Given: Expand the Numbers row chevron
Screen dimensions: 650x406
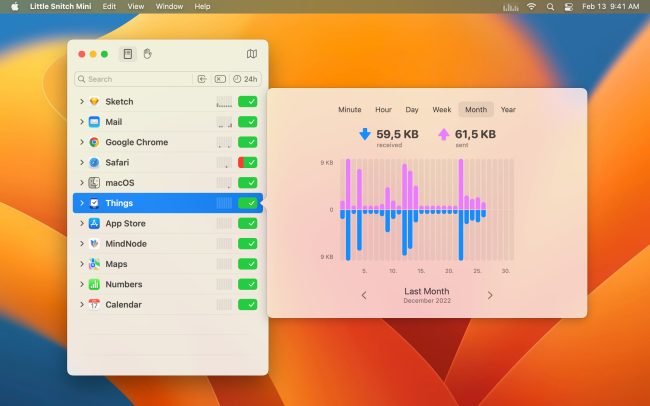Looking at the screenshot, I should point(82,284).
